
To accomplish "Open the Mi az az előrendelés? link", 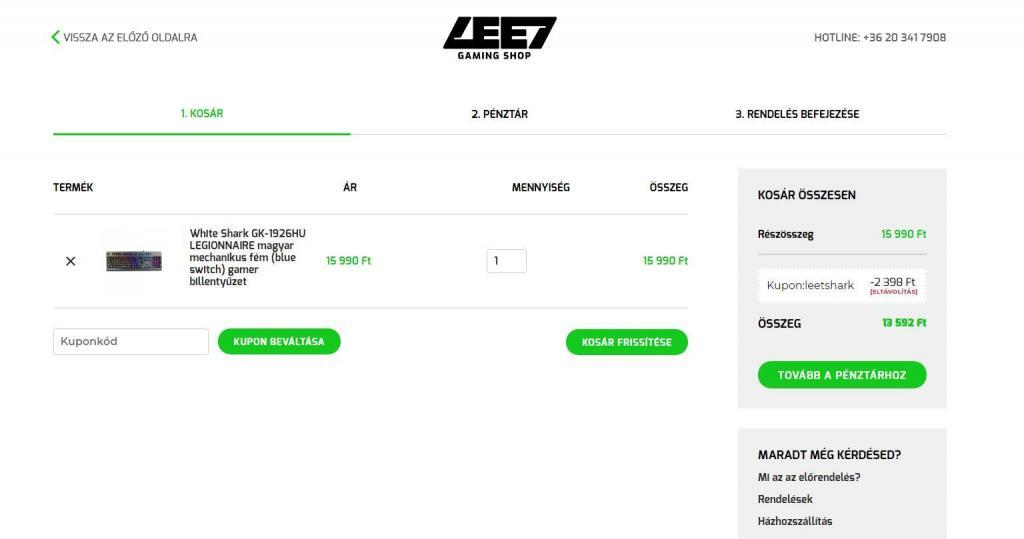I will 809,477.
